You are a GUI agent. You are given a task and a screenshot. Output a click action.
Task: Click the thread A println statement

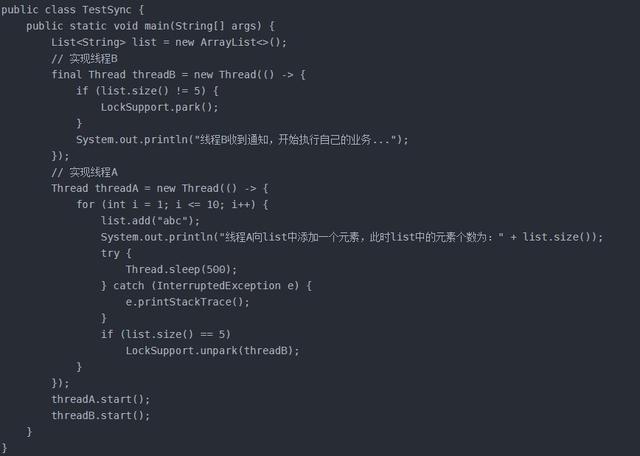[352, 237]
